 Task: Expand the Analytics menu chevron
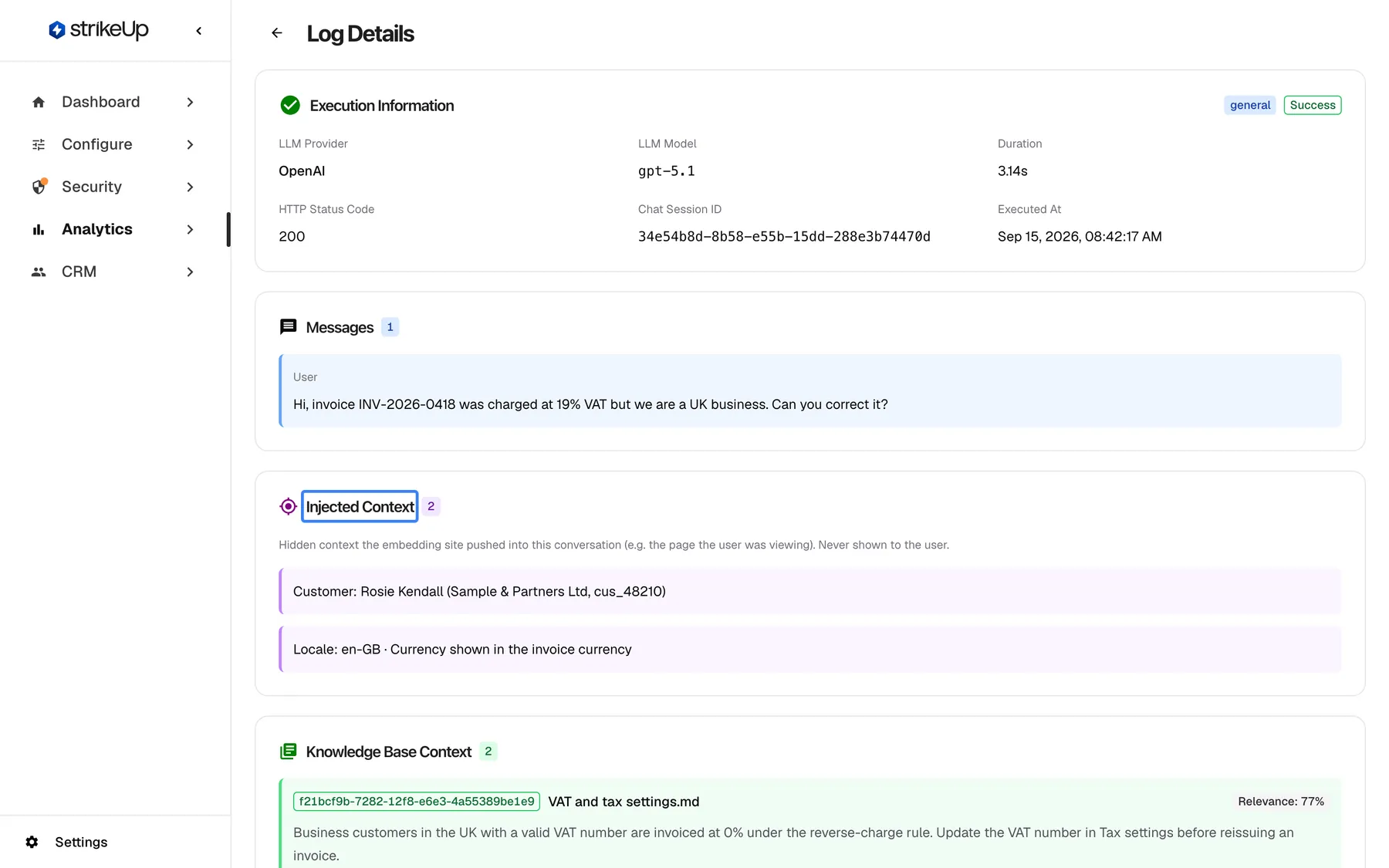click(x=190, y=230)
